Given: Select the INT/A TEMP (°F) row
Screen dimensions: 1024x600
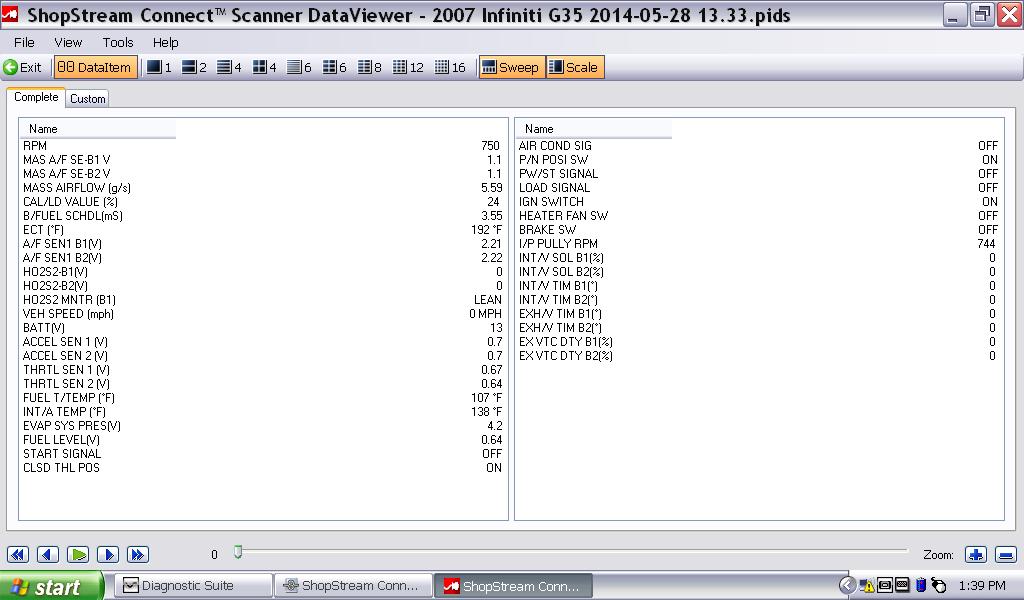Looking at the screenshot, I should click(x=263, y=412).
